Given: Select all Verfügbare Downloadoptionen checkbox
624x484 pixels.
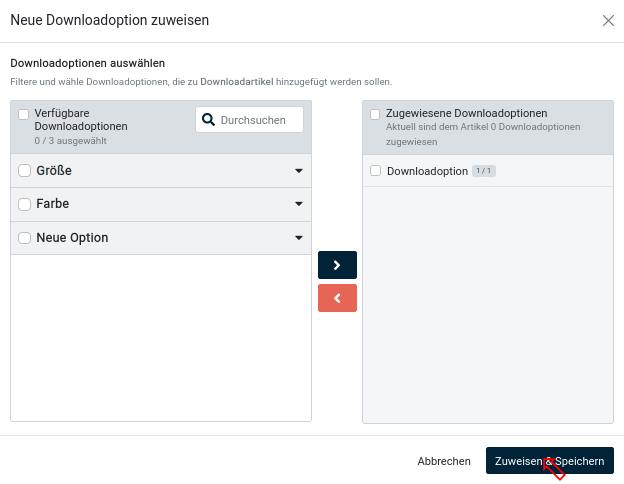Looking at the screenshot, I should pos(24,114).
